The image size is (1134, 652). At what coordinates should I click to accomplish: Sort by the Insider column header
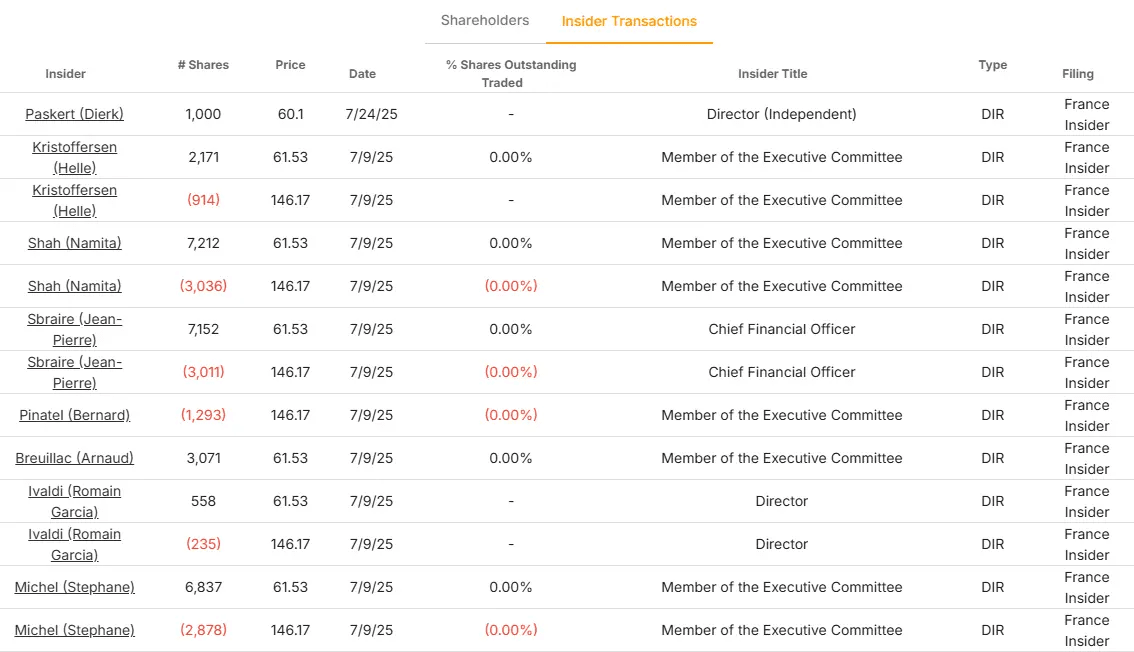click(66, 74)
